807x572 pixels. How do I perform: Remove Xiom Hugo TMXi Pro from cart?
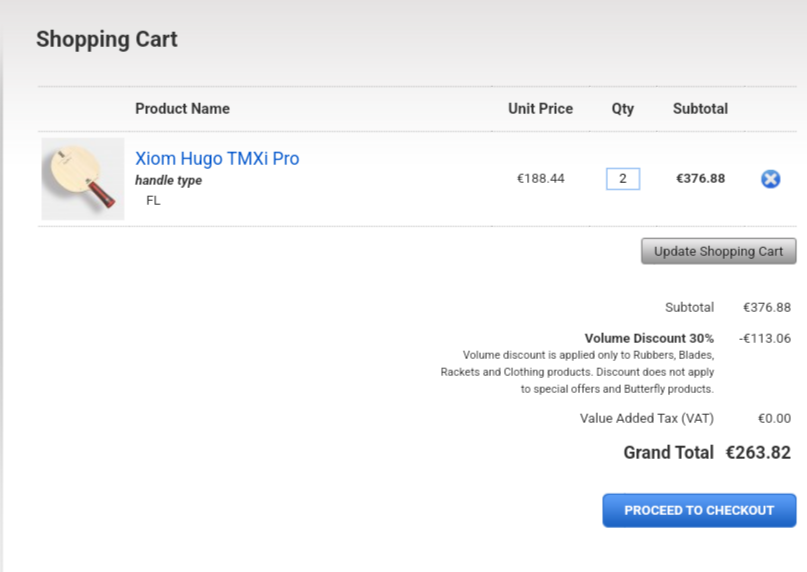[x=770, y=179]
